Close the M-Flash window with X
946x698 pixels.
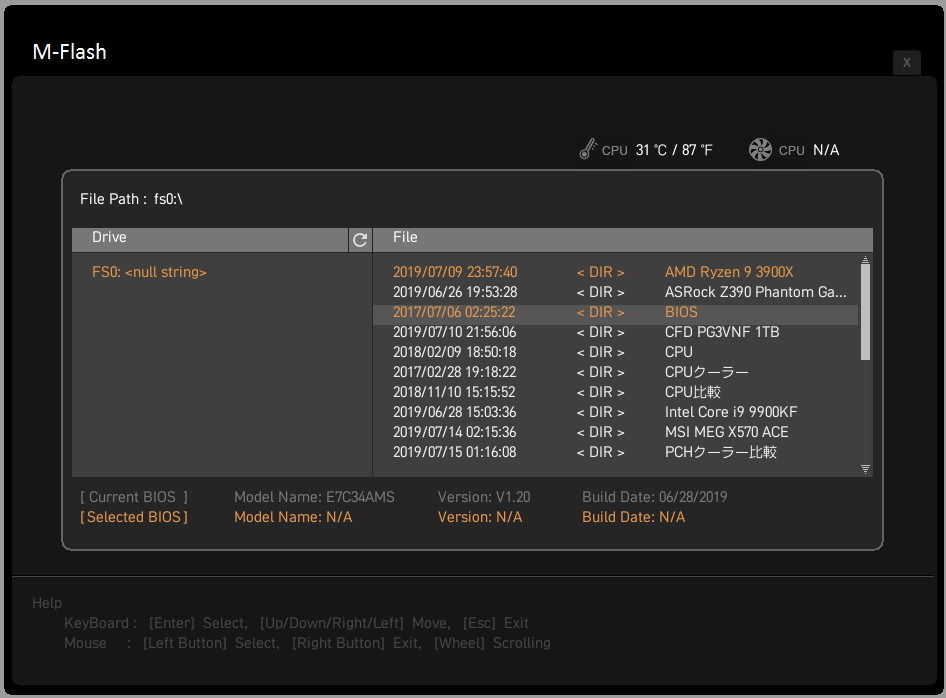pyautogui.click(x=906, y=62)
